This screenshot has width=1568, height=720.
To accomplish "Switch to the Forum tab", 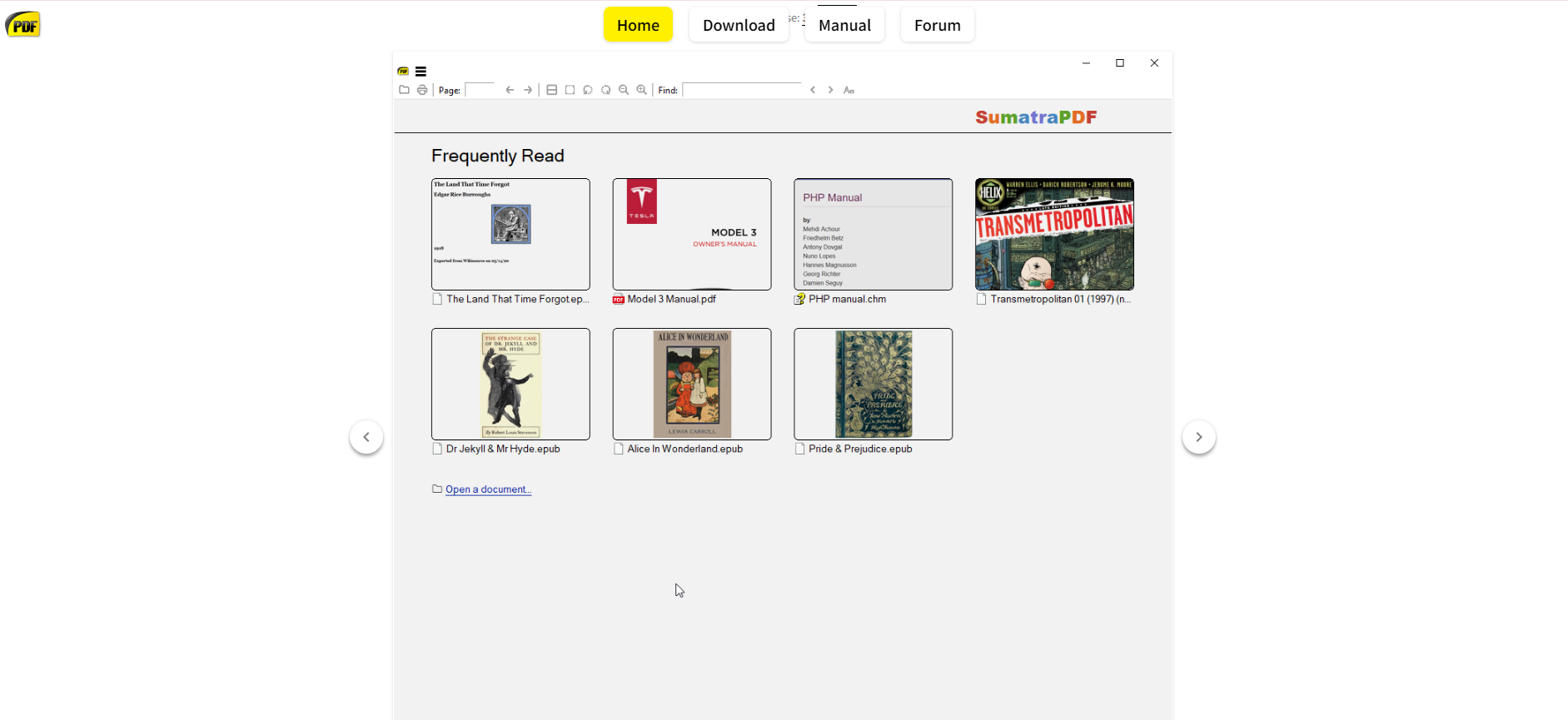I will (937, 25).
